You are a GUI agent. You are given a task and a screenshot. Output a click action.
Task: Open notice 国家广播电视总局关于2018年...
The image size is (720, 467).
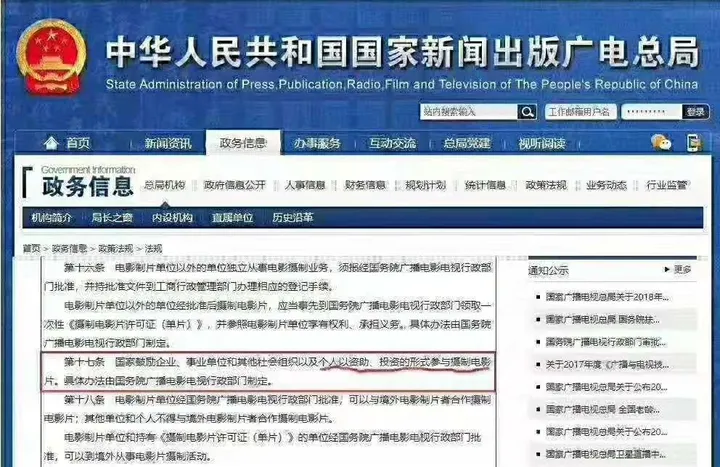(x=607, y=297)
